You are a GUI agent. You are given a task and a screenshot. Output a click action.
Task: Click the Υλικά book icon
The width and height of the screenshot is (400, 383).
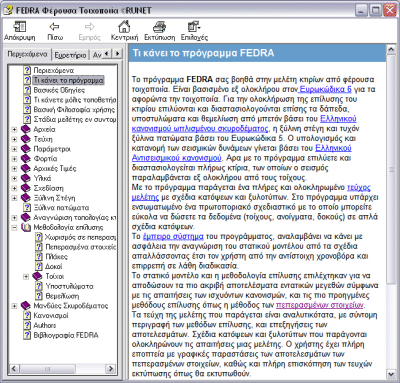click(x=26, y=178)
